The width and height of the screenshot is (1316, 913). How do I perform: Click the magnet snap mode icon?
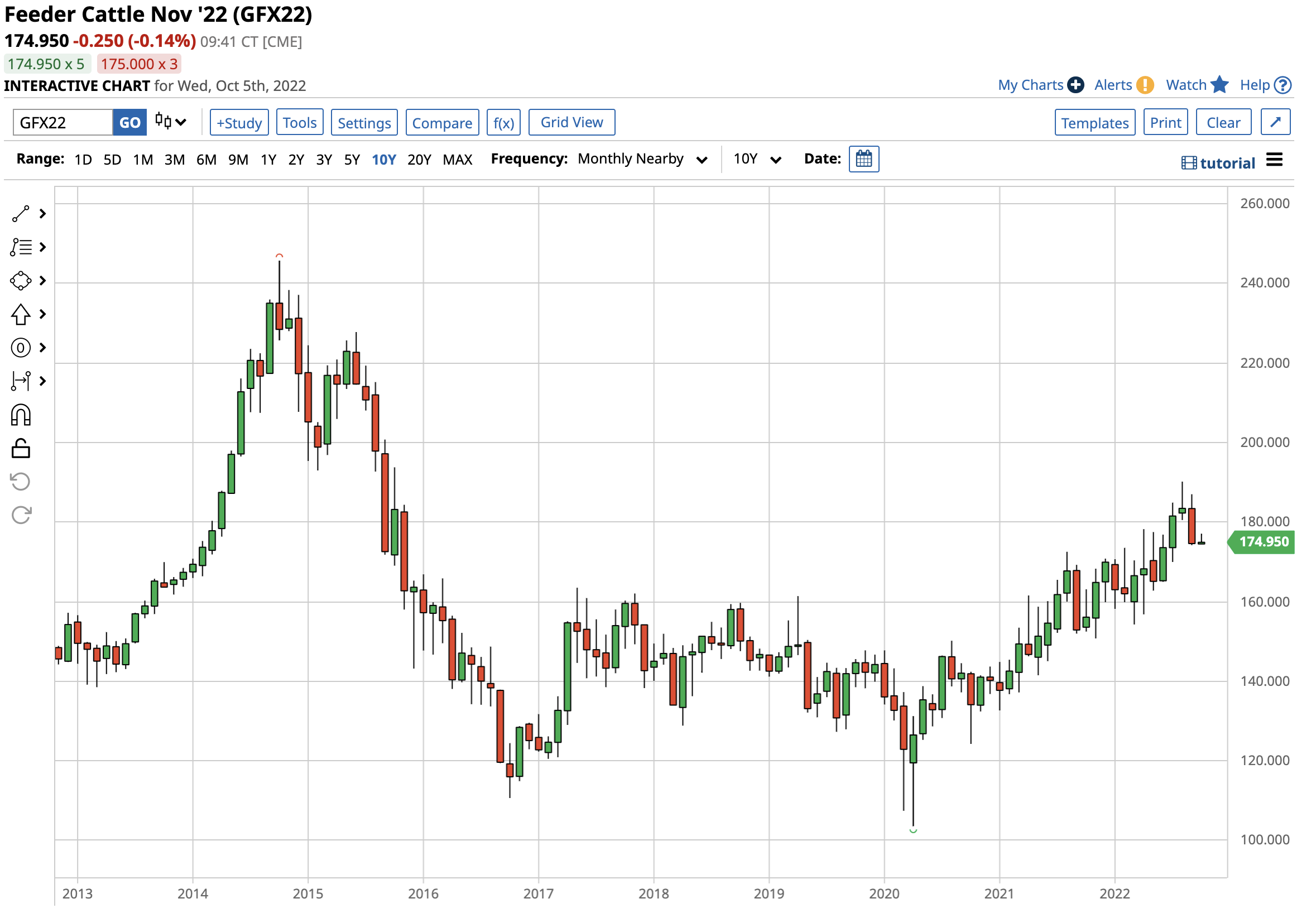coord(21,416)
